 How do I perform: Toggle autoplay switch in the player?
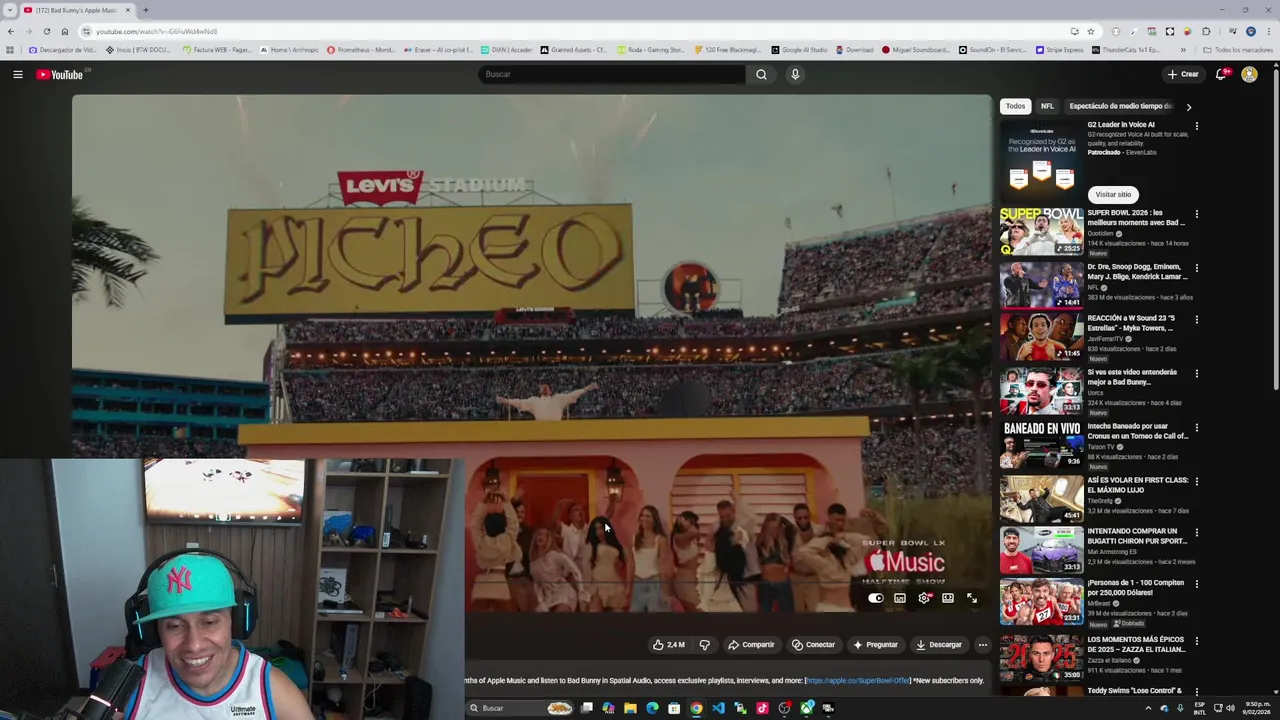876,598
